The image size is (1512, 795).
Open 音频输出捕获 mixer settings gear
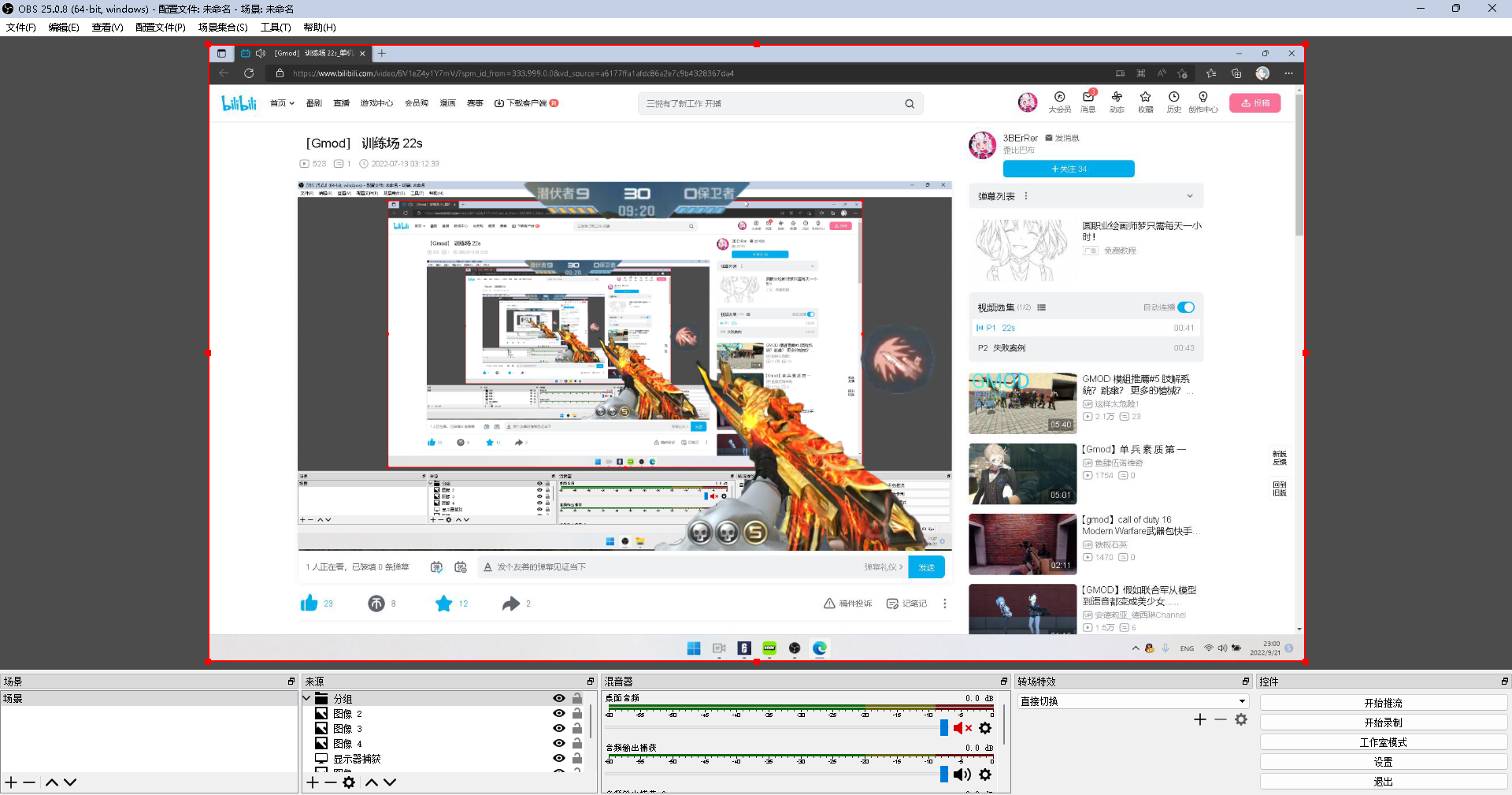point(985,775)
